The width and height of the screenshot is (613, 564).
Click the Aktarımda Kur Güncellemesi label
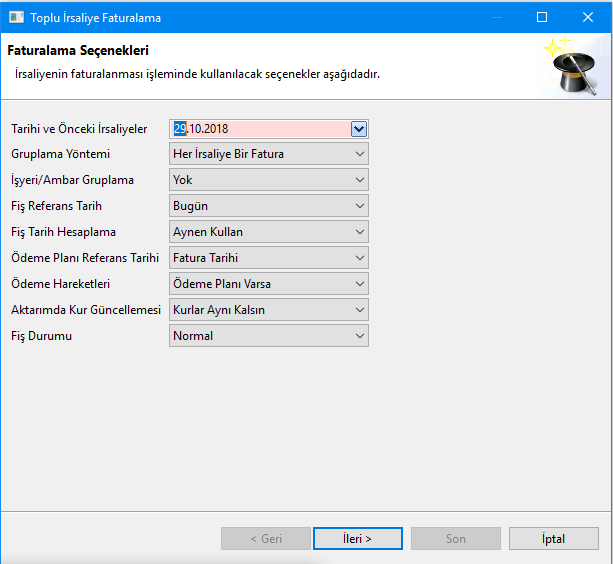click(86, 310)
